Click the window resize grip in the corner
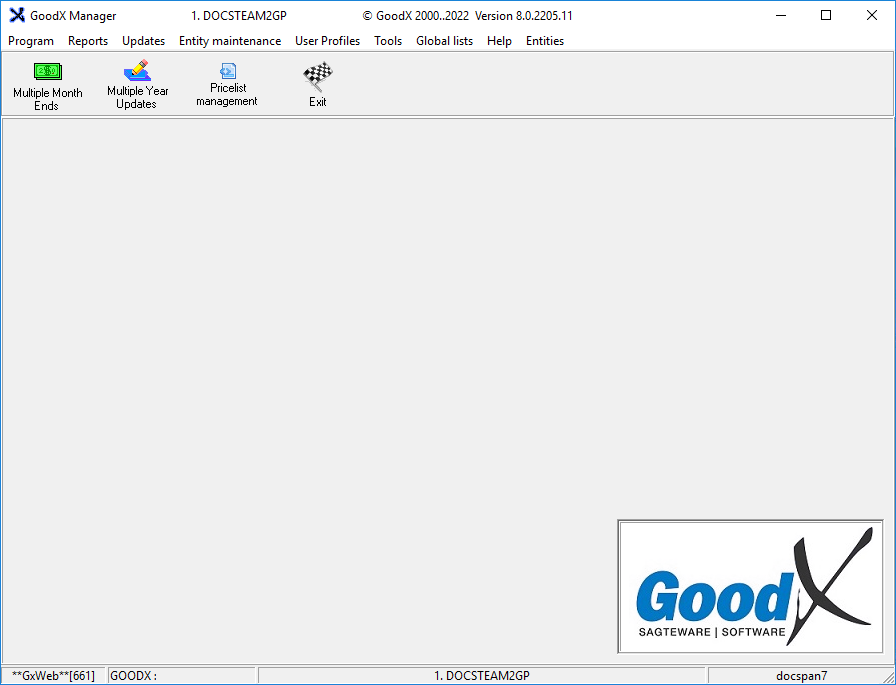Viewport: 896px width, 685px height. coord(889,678)
